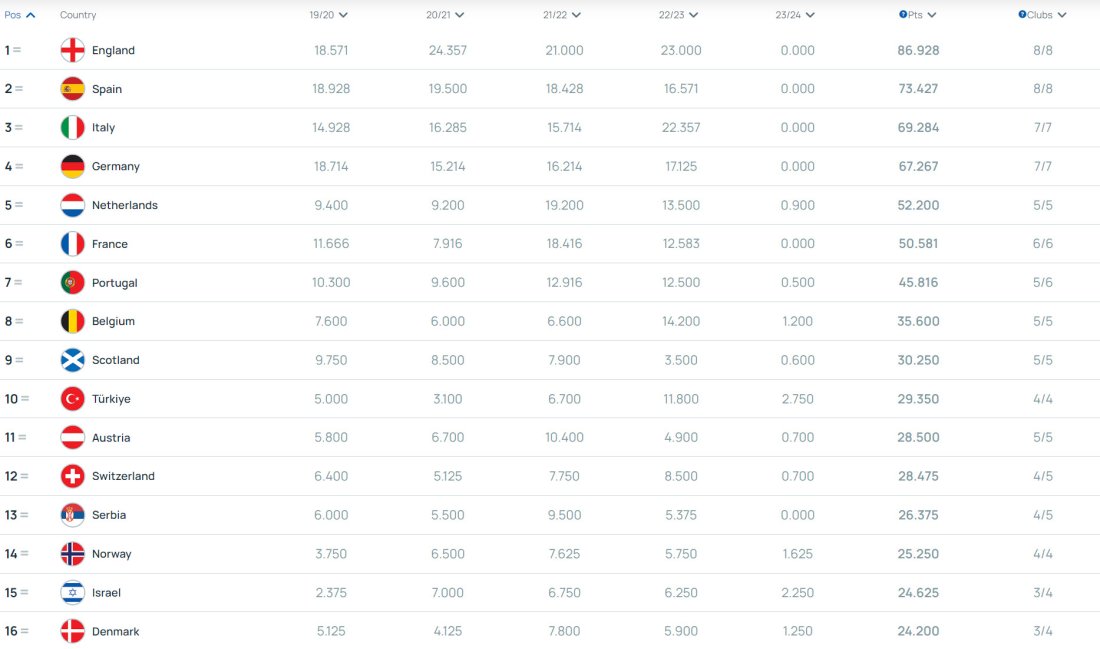This screenshot has width=1100, height=649.
Task: Click the Israel flag icon
Action: (72, 593)
